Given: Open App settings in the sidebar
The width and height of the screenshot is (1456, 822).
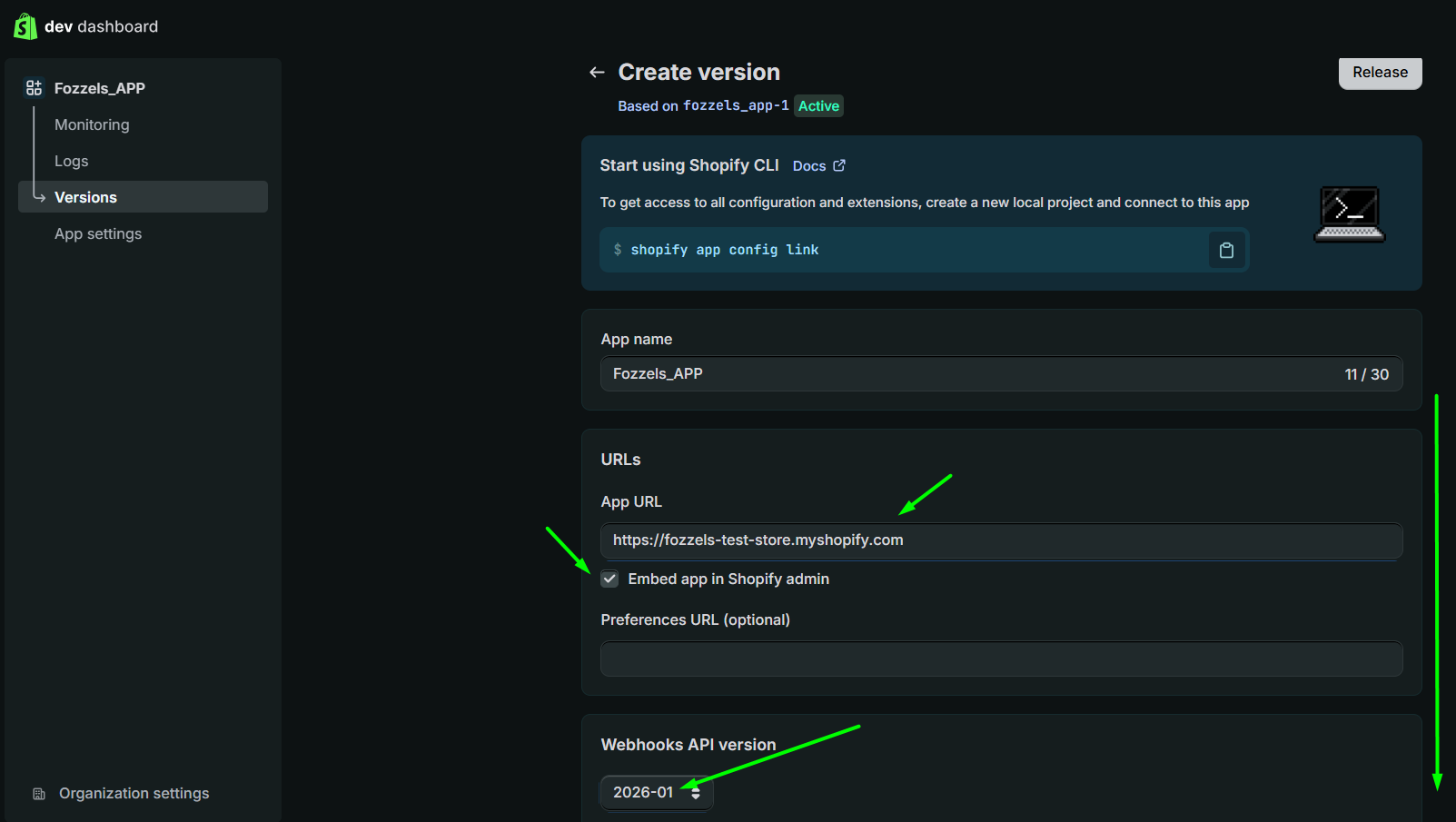Looking at the screenshot, I should tap(98, 233).
